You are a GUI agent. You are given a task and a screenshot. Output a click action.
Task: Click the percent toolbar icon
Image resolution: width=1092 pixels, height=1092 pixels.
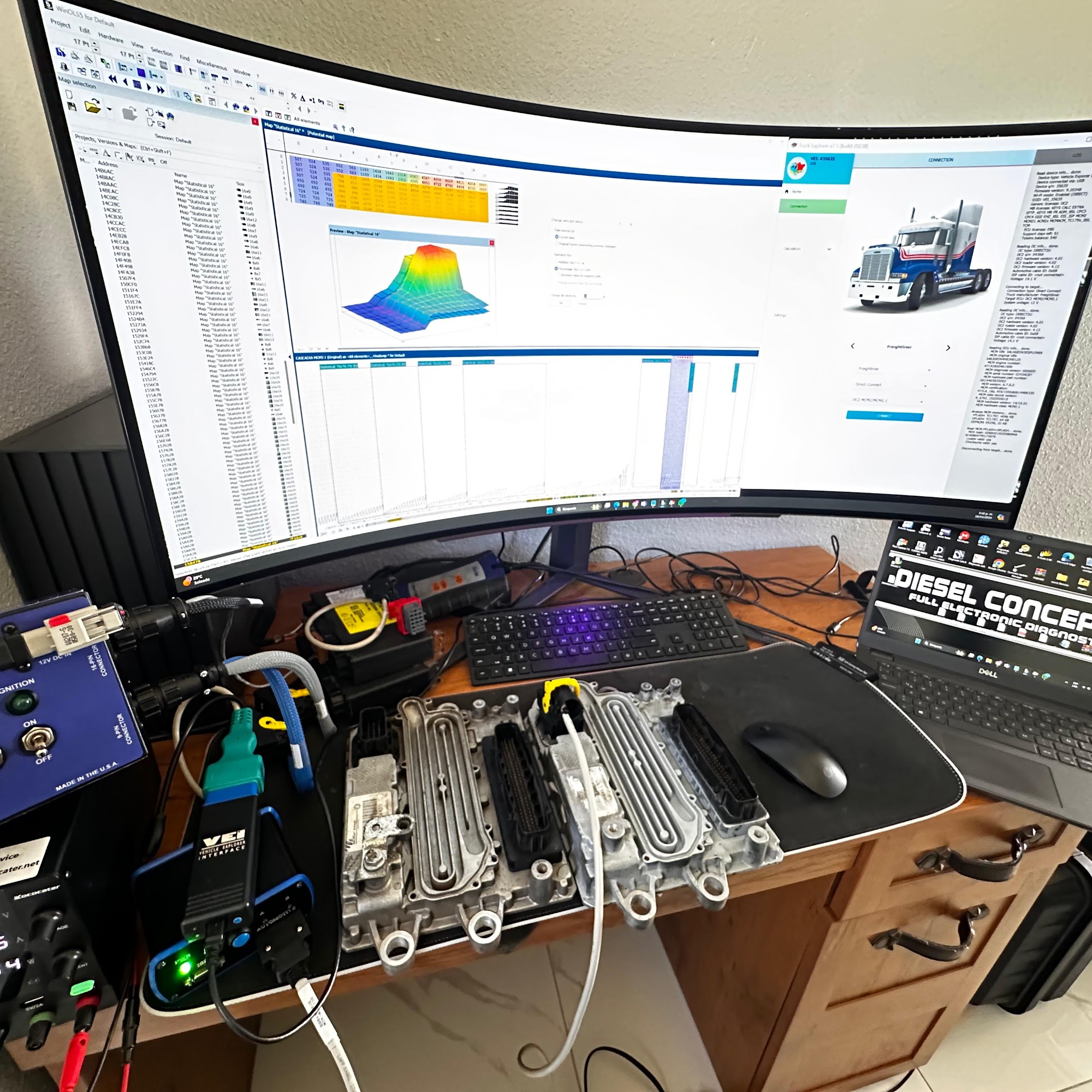click(293, 96)
